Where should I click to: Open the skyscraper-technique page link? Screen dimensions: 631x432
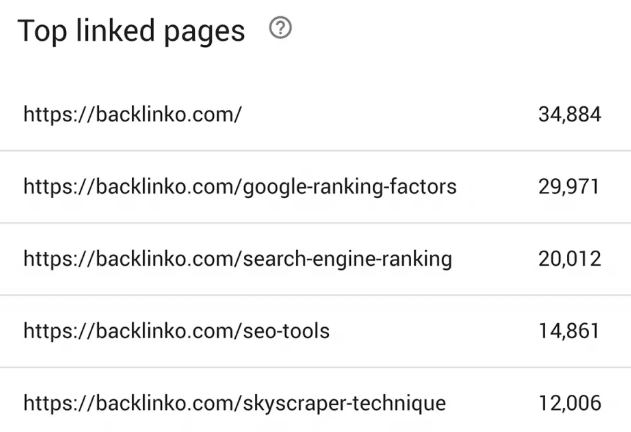tap(234, 404)
